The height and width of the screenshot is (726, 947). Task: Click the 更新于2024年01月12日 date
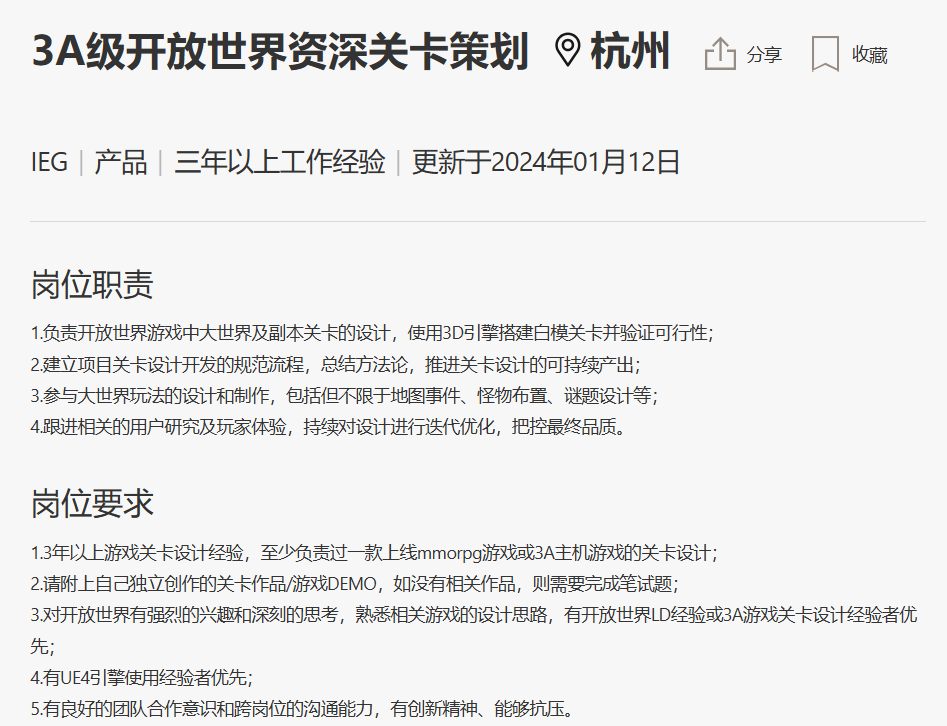[x=546, y=162]
